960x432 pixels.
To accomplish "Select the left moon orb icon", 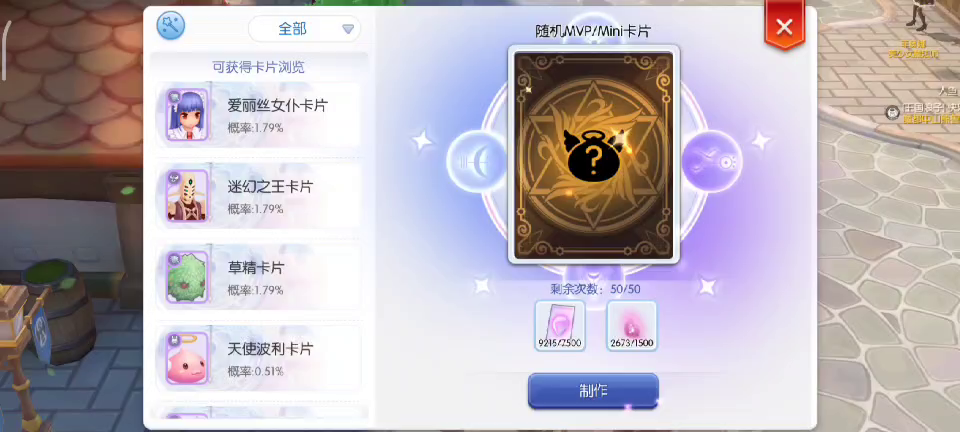I will pyautogui.click(x=476, y=162).
